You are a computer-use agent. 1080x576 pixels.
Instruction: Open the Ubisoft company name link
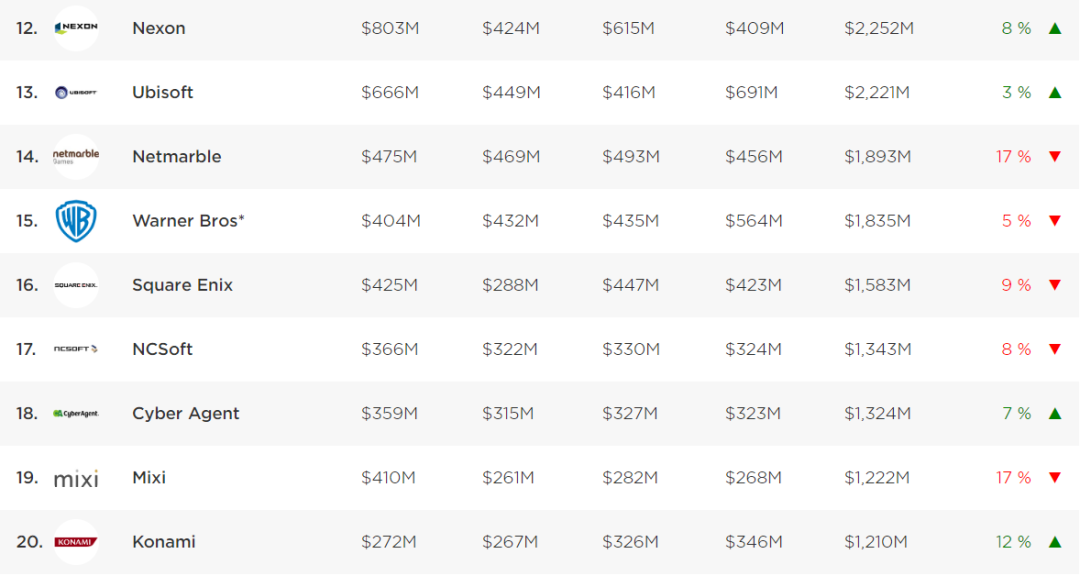pos(163,92)
